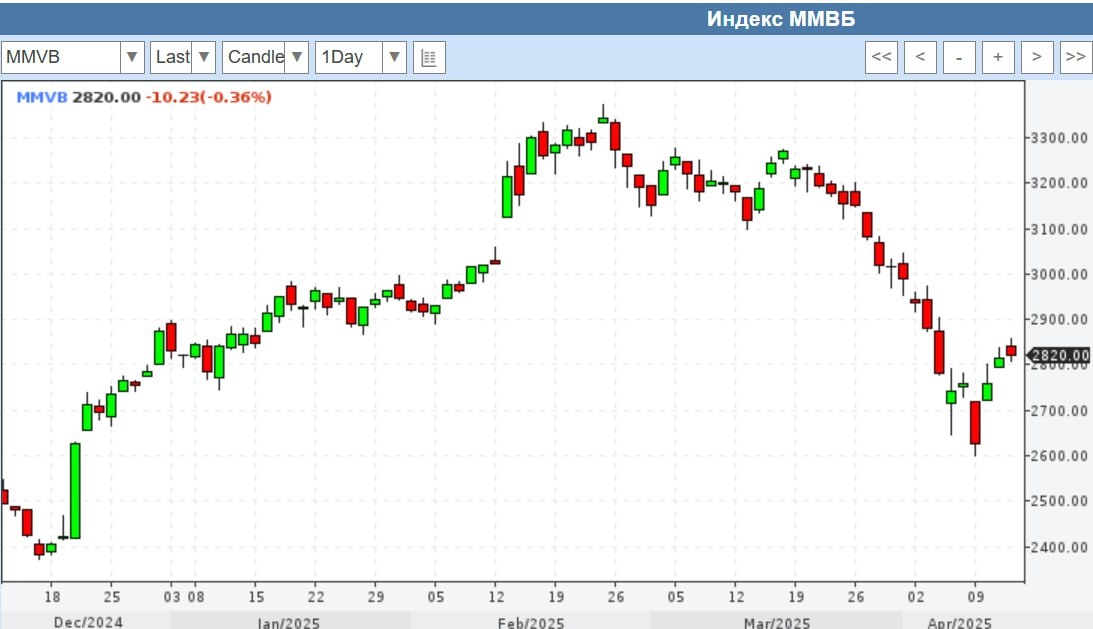Click the 2600.00 price axis label
This screenshot has width=1093, height=629.
tap(1060, 456)
